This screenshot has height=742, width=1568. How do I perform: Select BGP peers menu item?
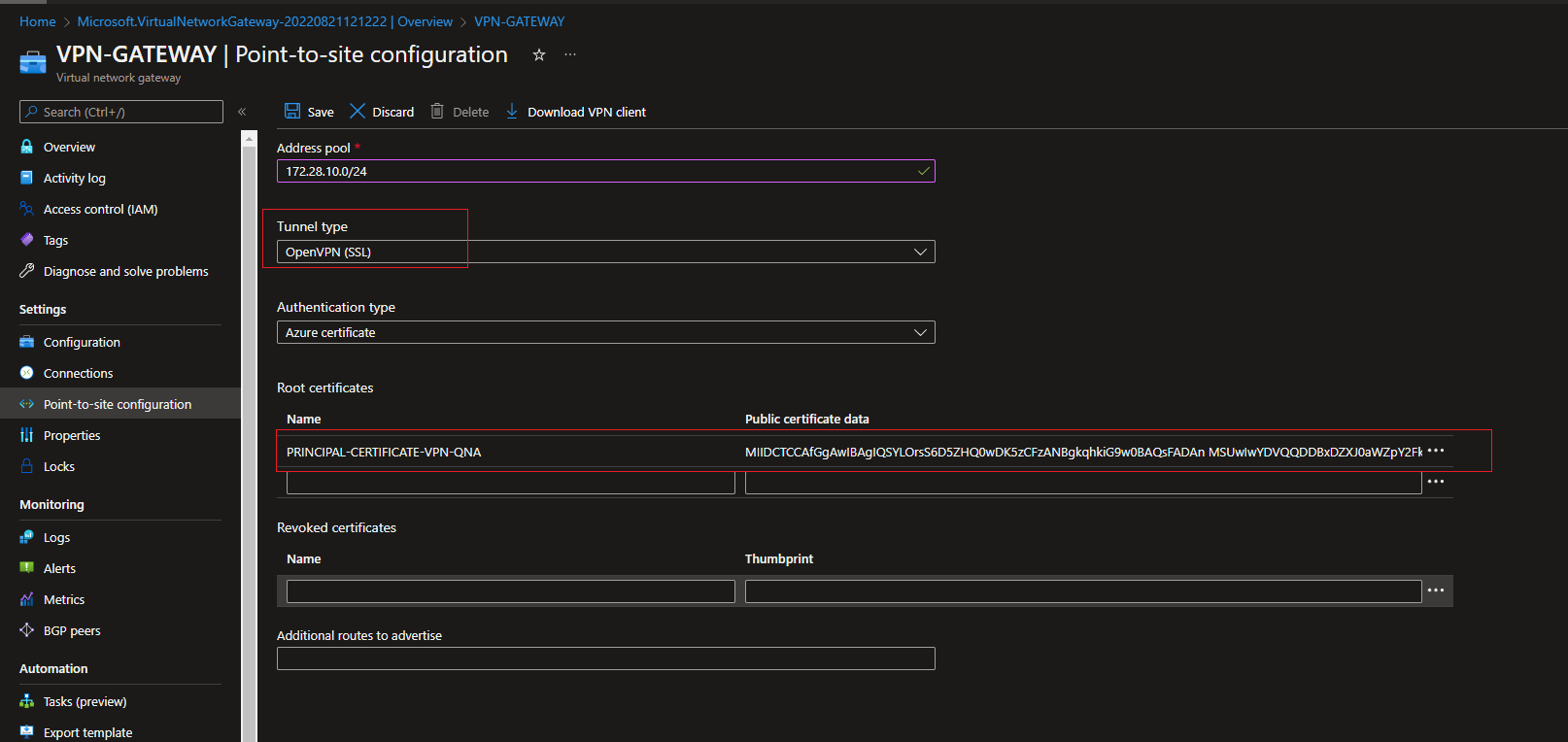click(x=72, y=630)
